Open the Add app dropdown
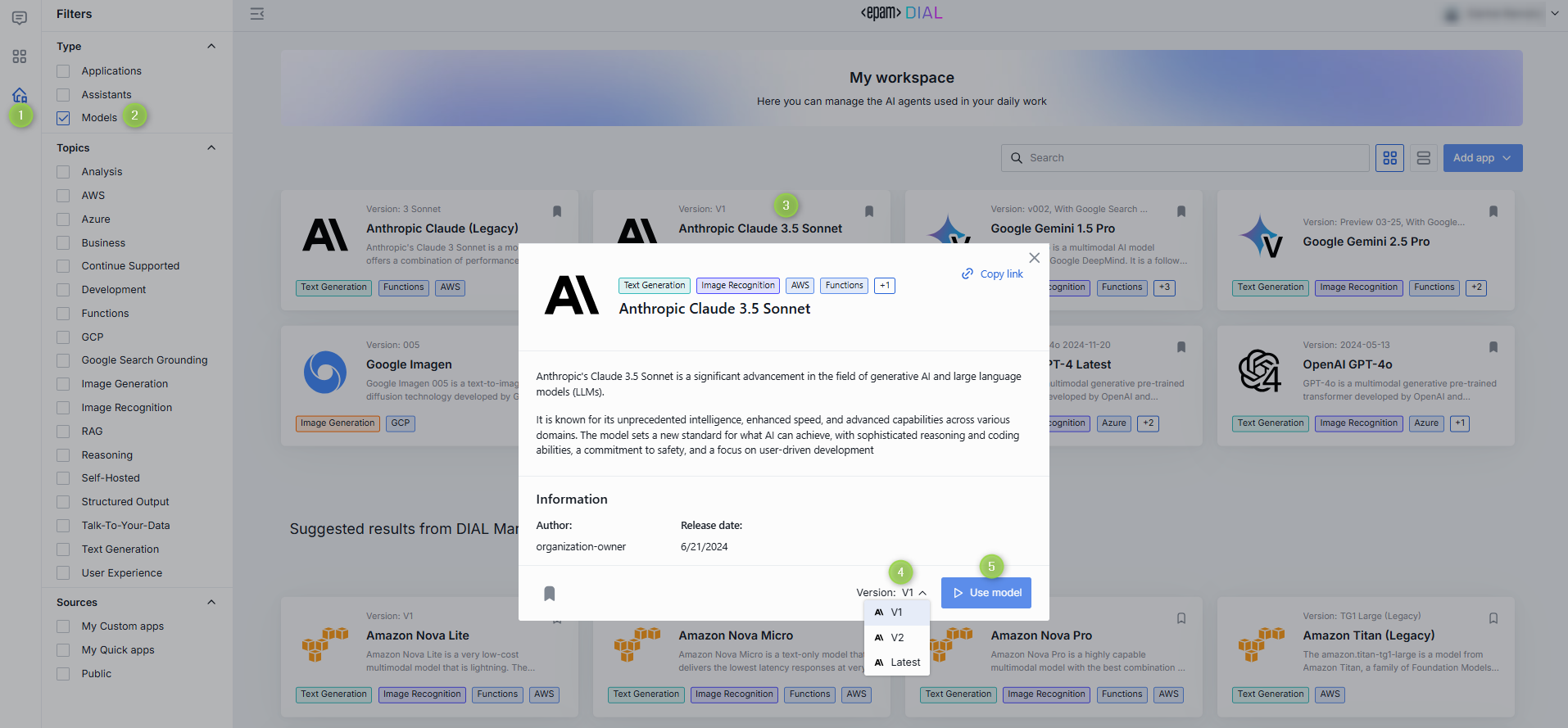1568x728 pixels. [x=1483, y=158]
